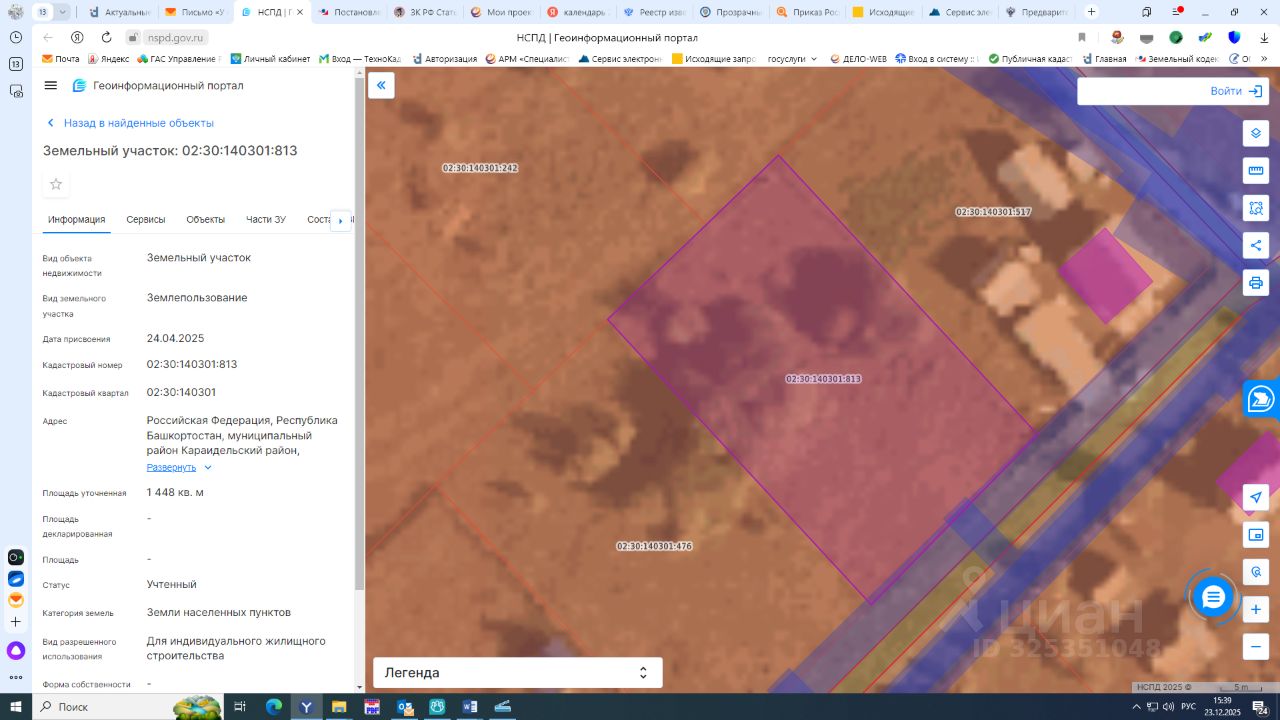Zoom out on the map
Image resolution: width=1280 pixels, height=720 pixels.
(1256, 646)
